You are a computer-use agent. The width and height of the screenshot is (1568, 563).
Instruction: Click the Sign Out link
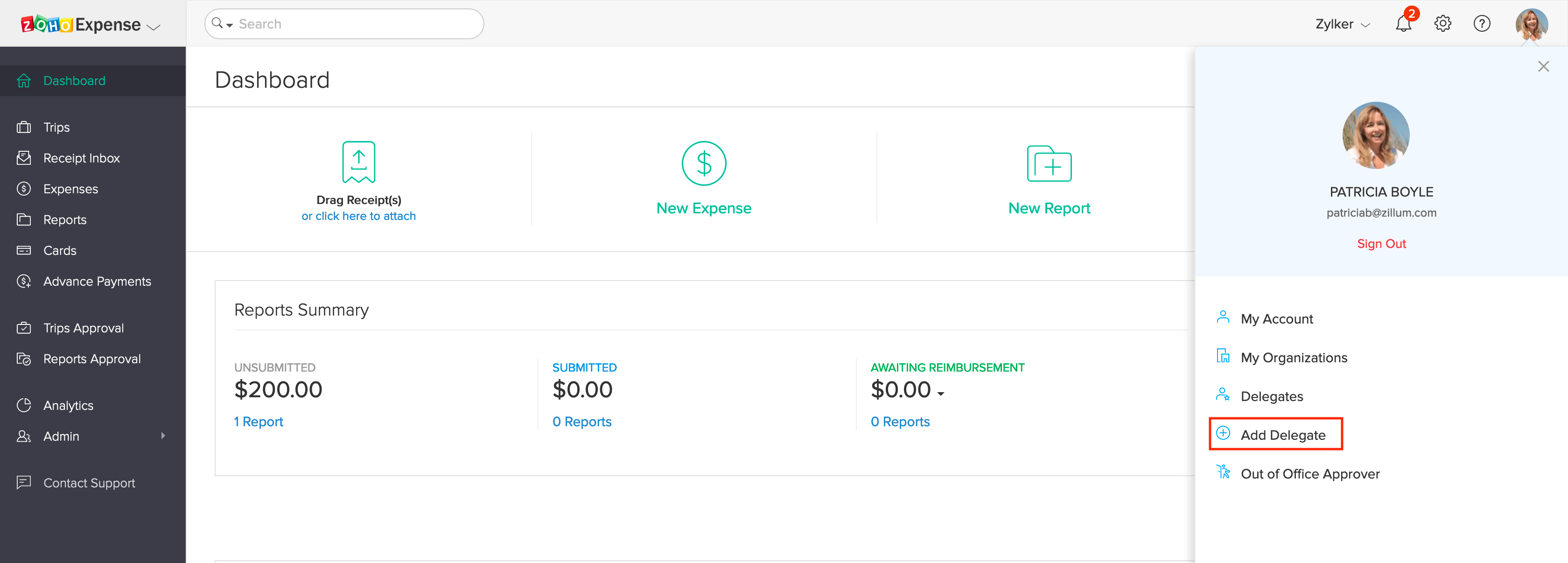coord(1382,243)
